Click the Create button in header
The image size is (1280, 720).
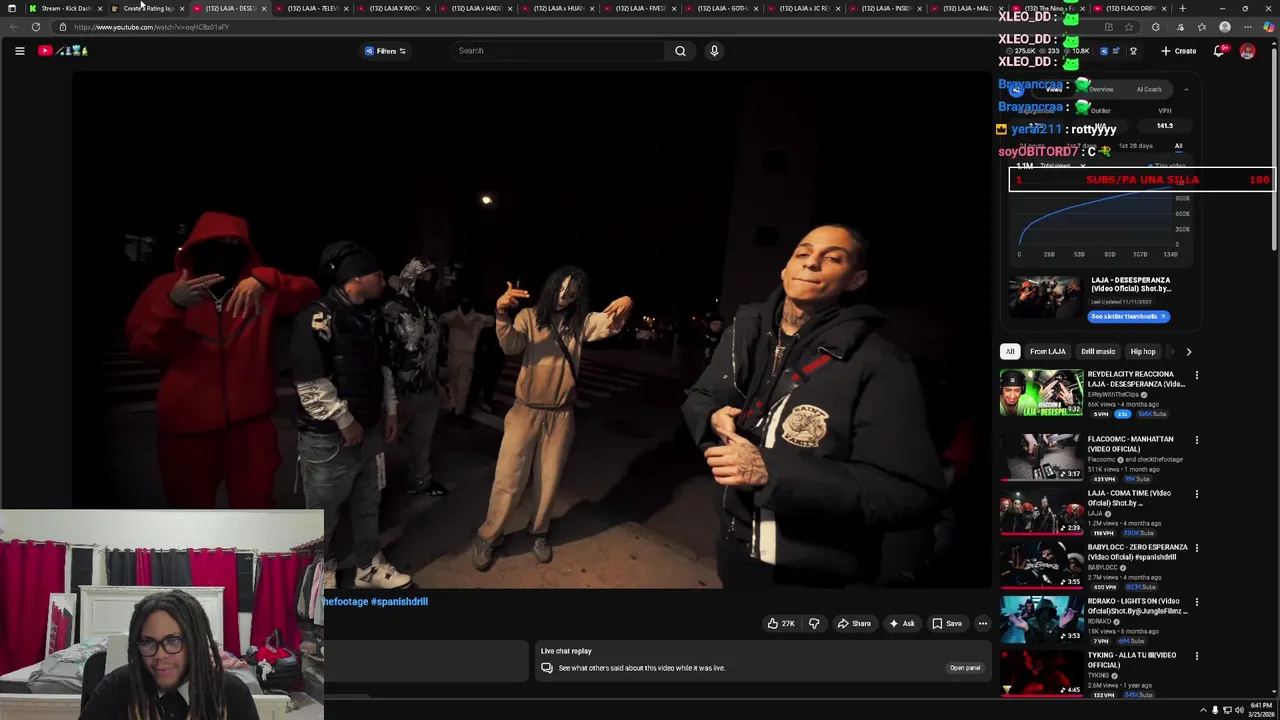coord(1179,51)
